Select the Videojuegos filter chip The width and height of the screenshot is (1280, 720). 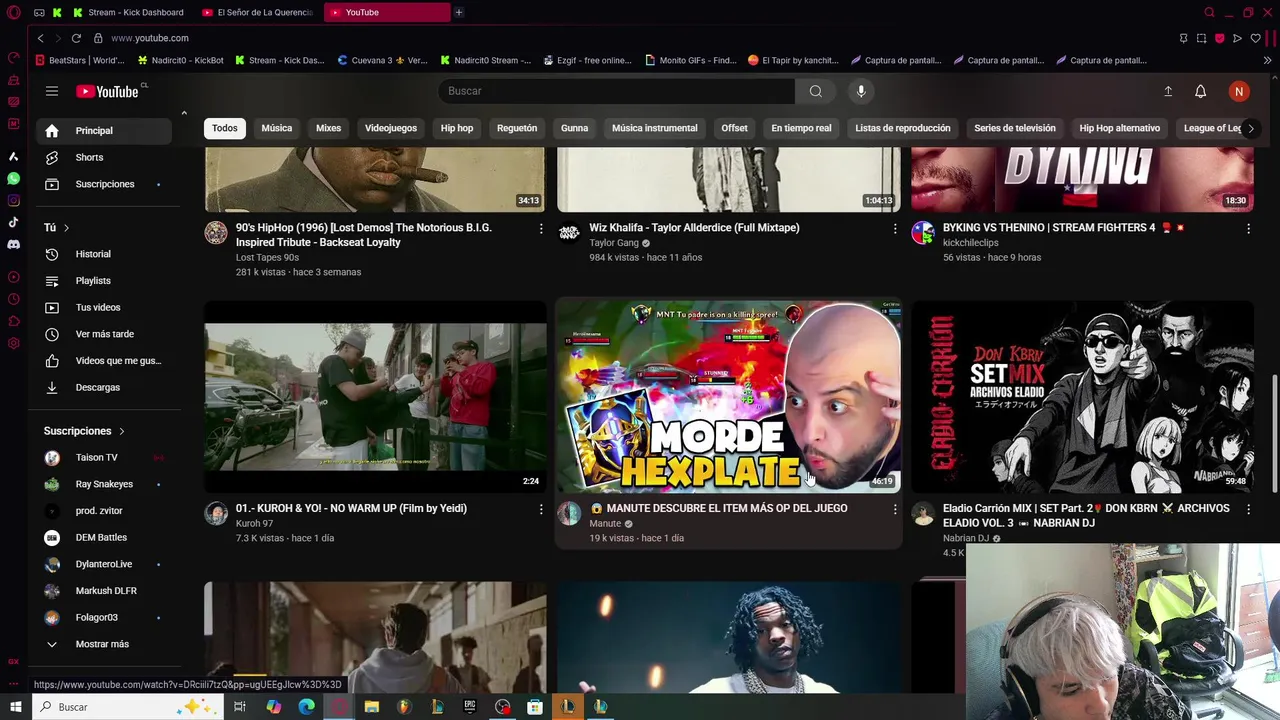[x=391, y=128]
